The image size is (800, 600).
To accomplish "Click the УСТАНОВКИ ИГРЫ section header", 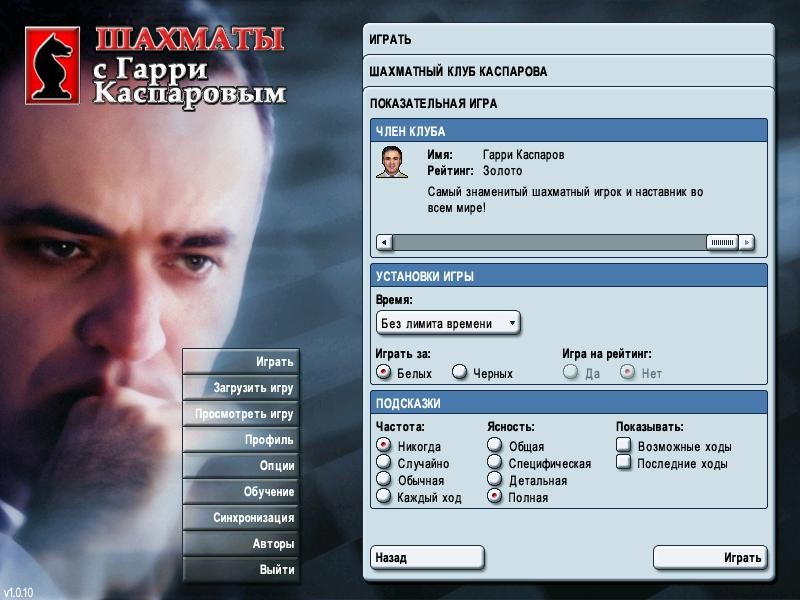I will pyautogui.click(x=569, y=276).
